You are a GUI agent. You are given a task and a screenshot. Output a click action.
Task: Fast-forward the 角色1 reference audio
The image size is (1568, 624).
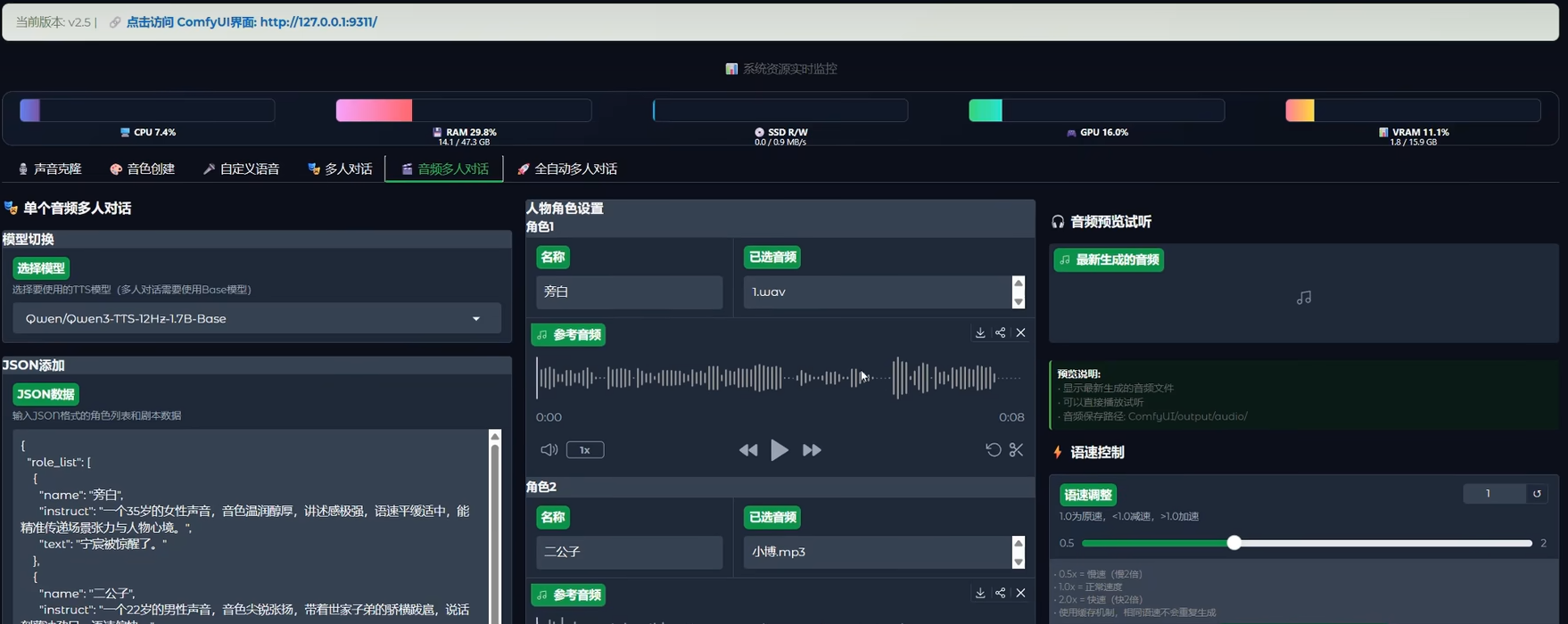812,450
